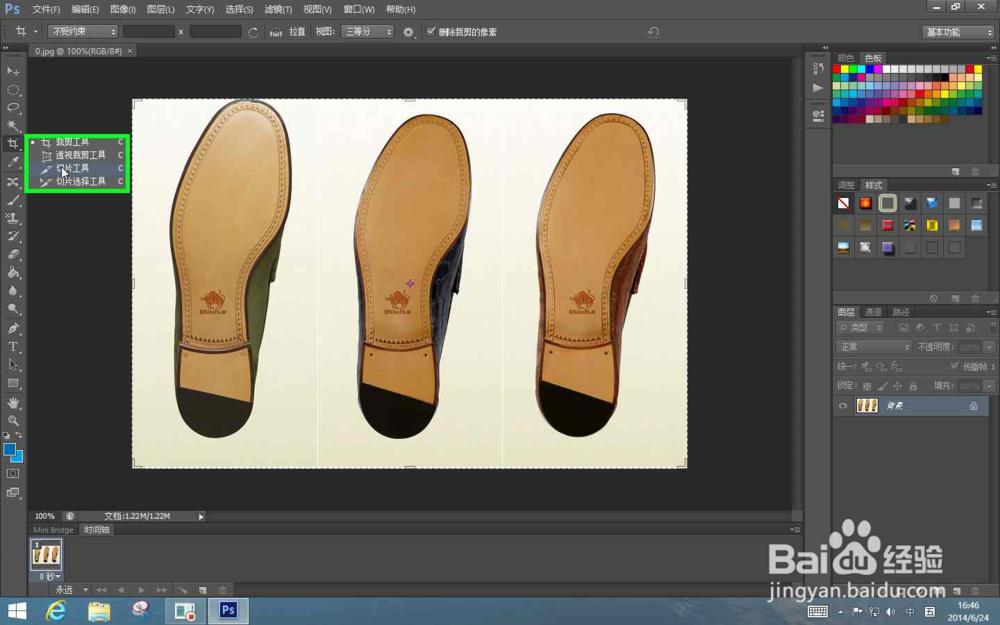This screenshot has width=1000, height=625.
Task: Select the Zoom tool
Action: [13, 420]
